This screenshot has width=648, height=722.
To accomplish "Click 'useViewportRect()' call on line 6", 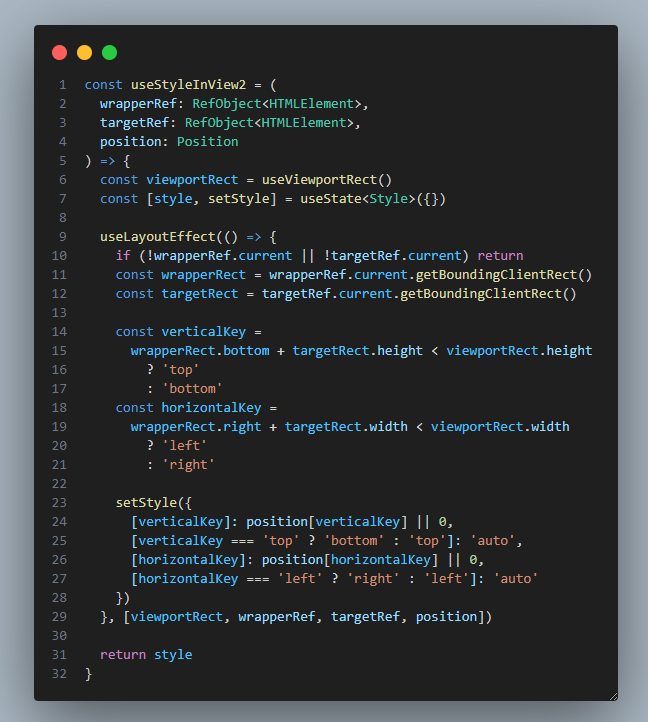I will pyautogui.click(x=327, y=180).
